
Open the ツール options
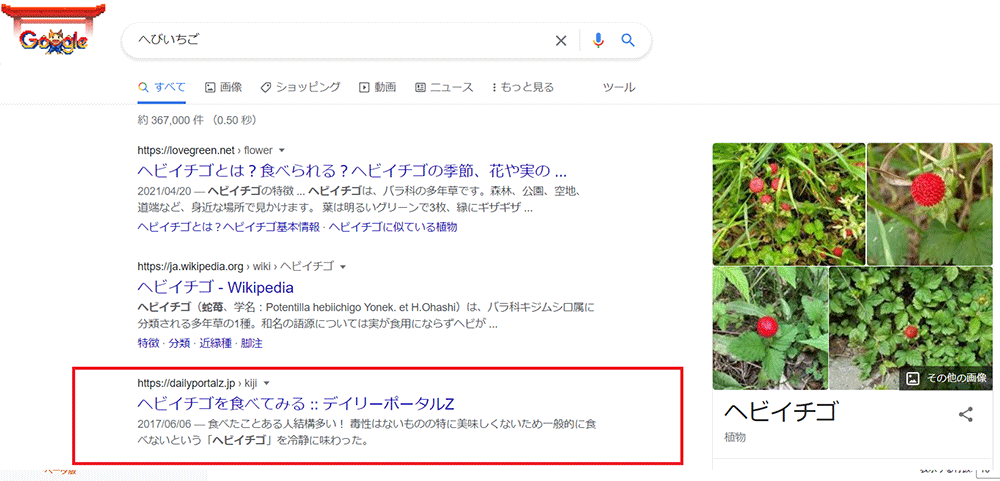[619, 87]
